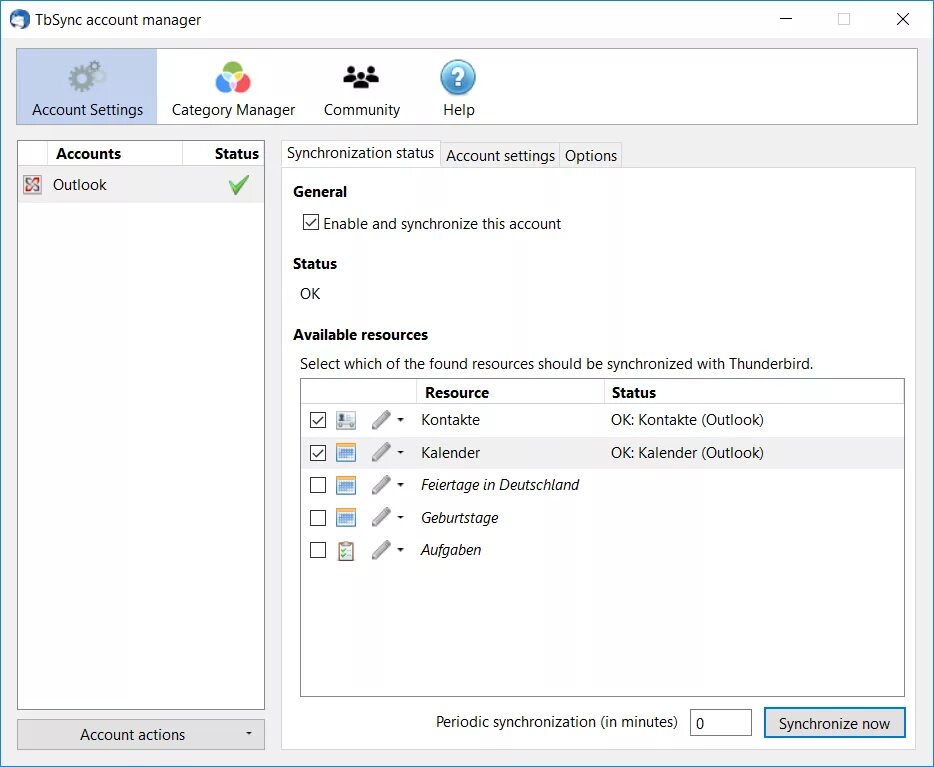Click the Outlook account icon
The image size is (934, 767).
coord(32,185)
